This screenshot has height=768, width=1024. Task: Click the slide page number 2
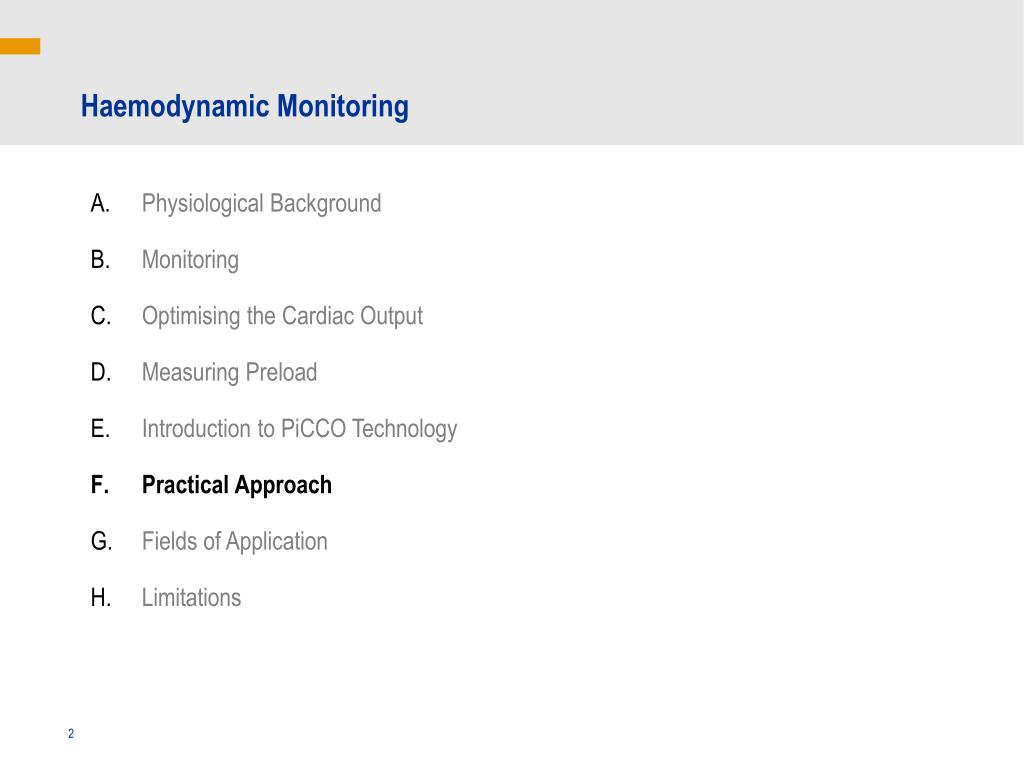click(71, 734)
